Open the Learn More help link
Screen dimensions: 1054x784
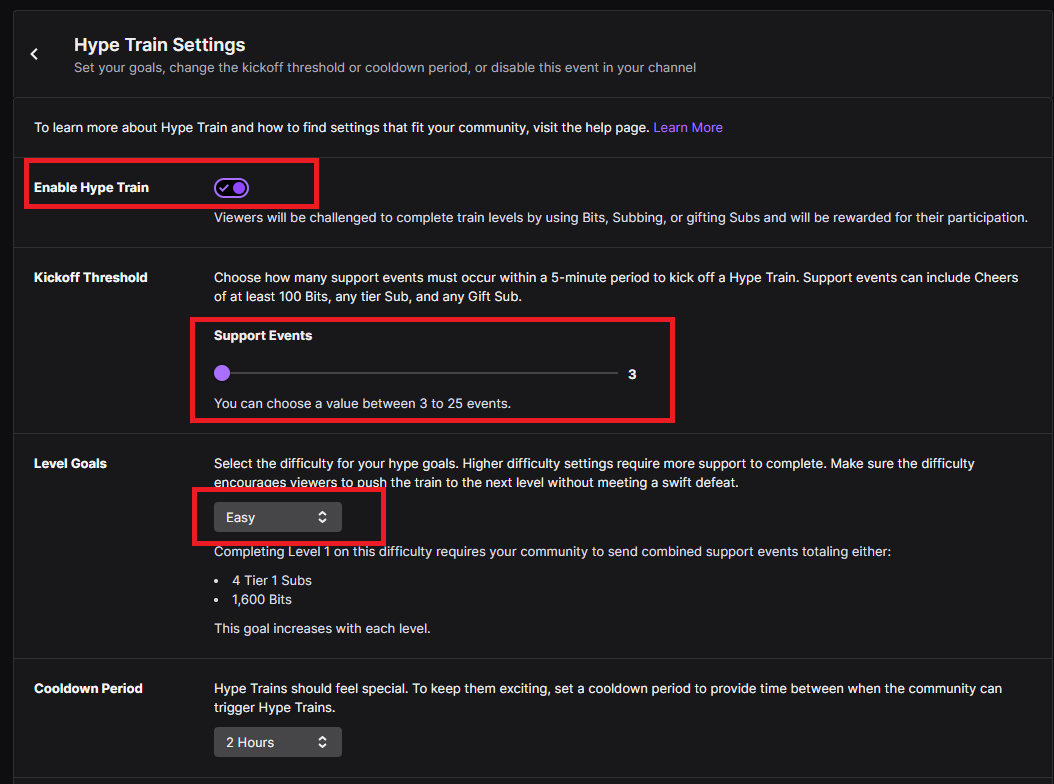688,128
